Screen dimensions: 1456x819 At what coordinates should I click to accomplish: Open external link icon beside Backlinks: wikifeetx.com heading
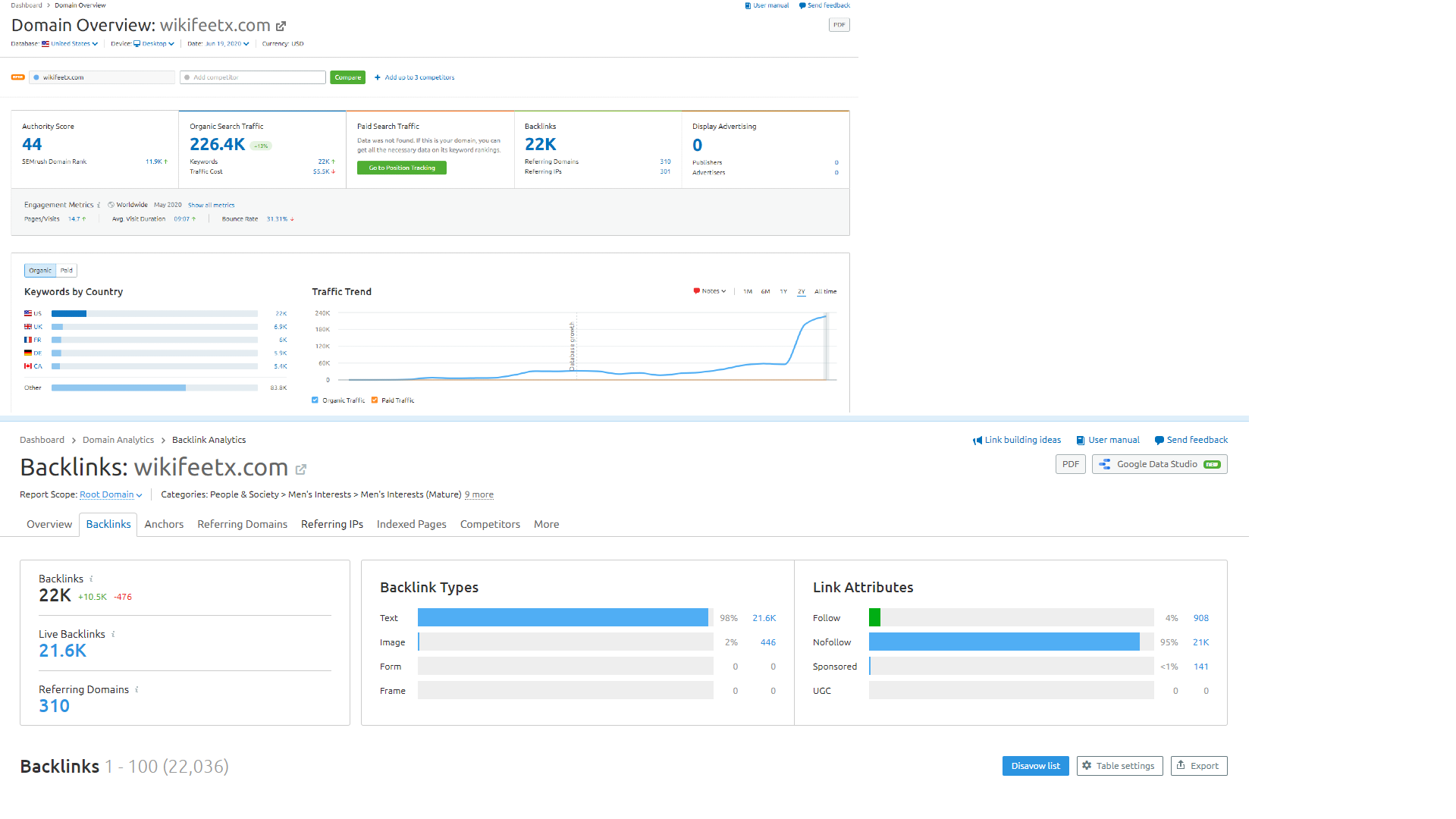pyautogui.click(x=300, y=469)
